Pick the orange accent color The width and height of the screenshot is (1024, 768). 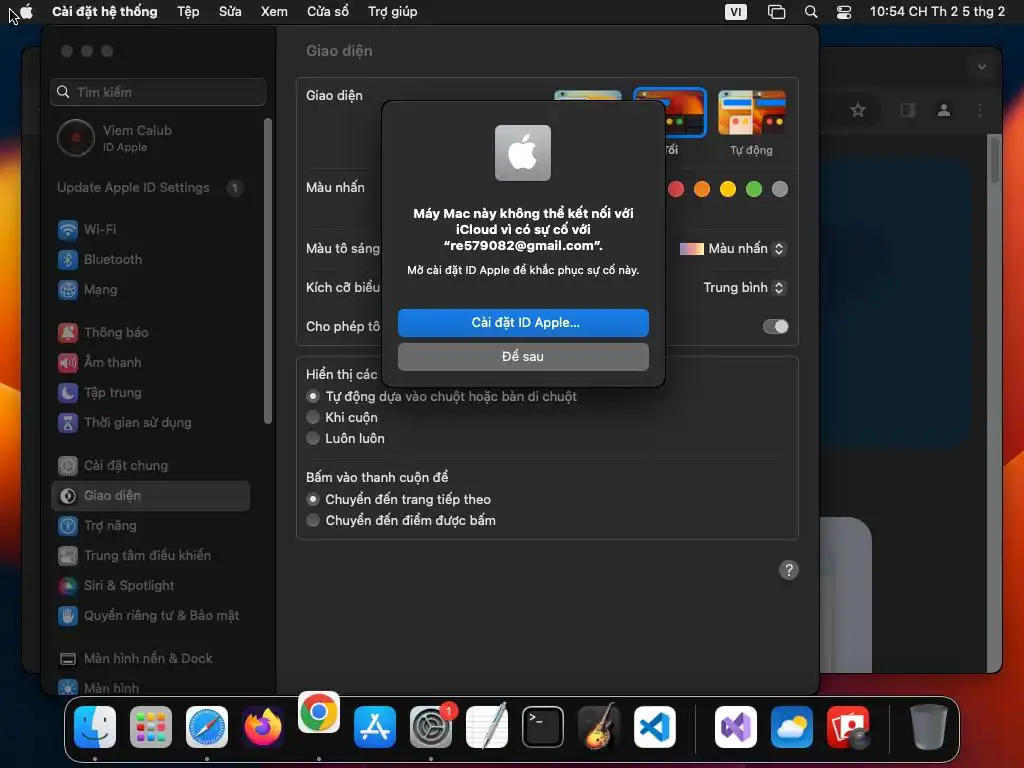[702, 189]
